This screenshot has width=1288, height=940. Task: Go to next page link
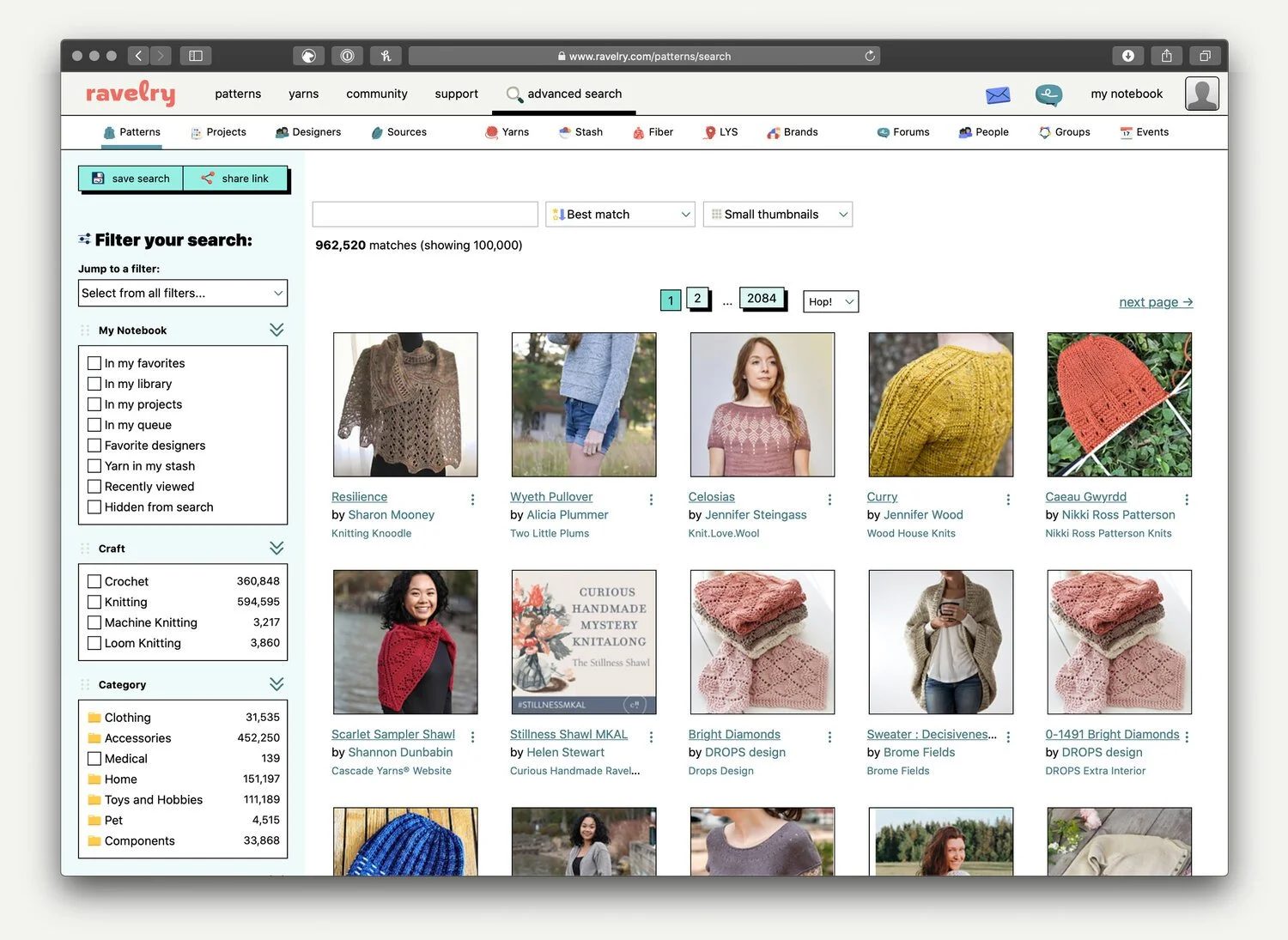1156,302
